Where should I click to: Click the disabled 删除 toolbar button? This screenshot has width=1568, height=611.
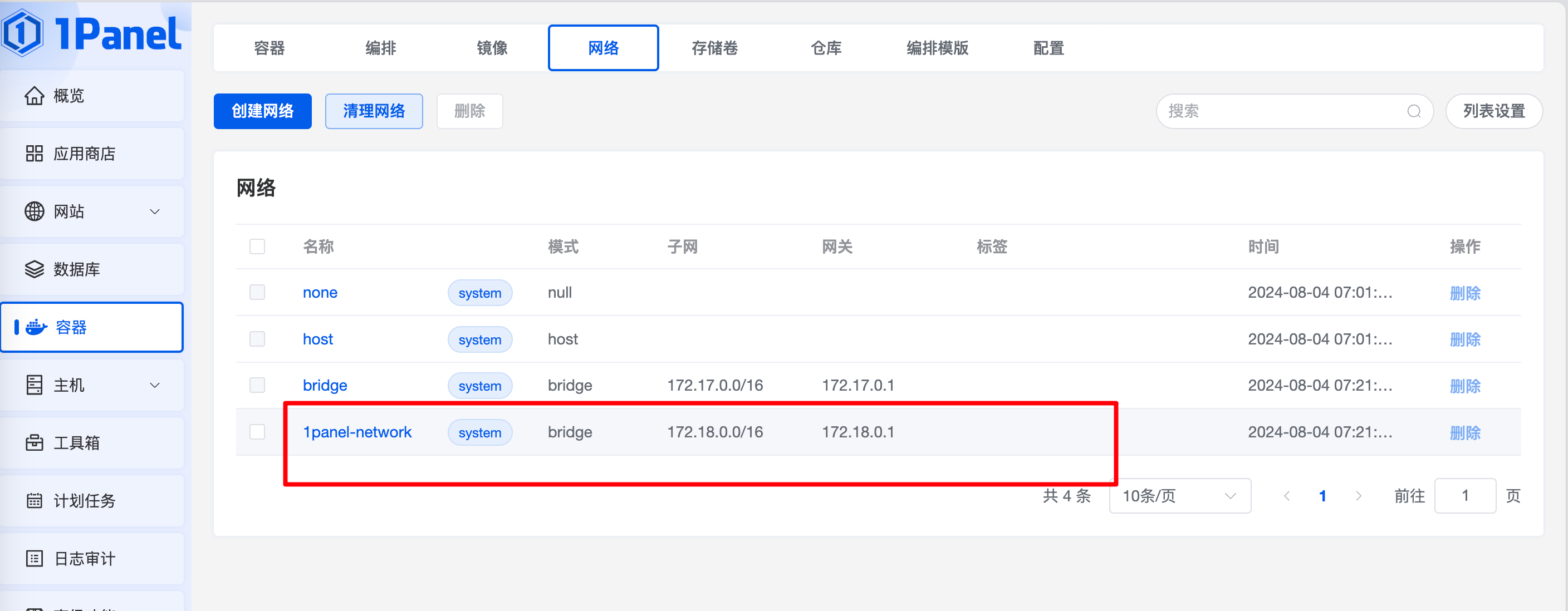[469, 111]
